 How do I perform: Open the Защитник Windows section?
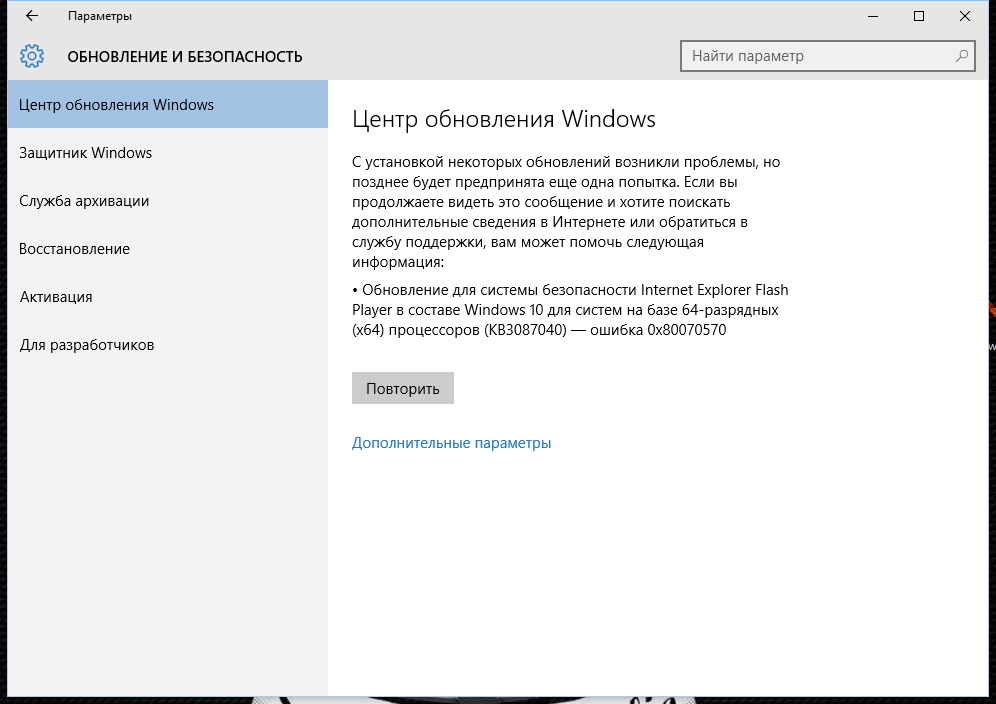[85, 153]
